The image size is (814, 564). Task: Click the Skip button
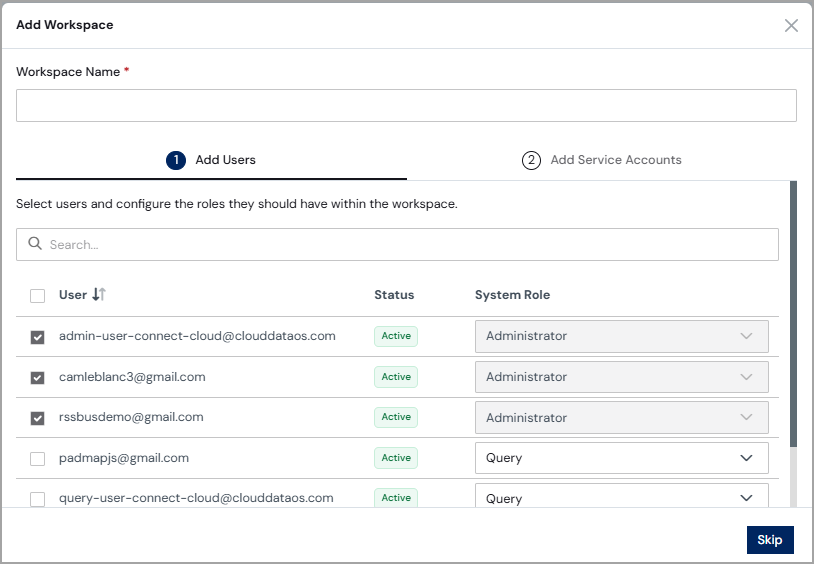[x=770, y=540]
